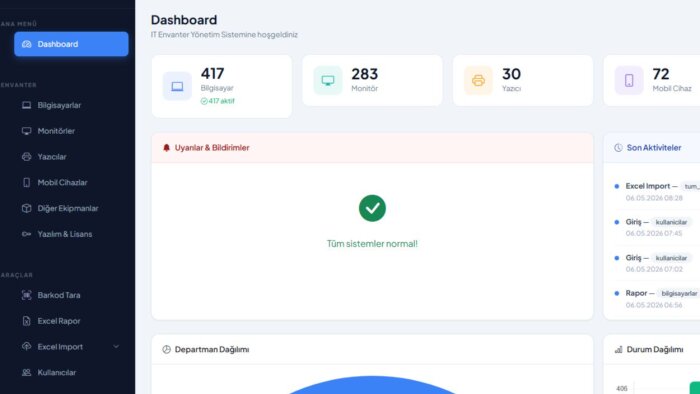
Task: Click the blue laptop icon on Bilgisayar card
Action: [x=177, y=86]
